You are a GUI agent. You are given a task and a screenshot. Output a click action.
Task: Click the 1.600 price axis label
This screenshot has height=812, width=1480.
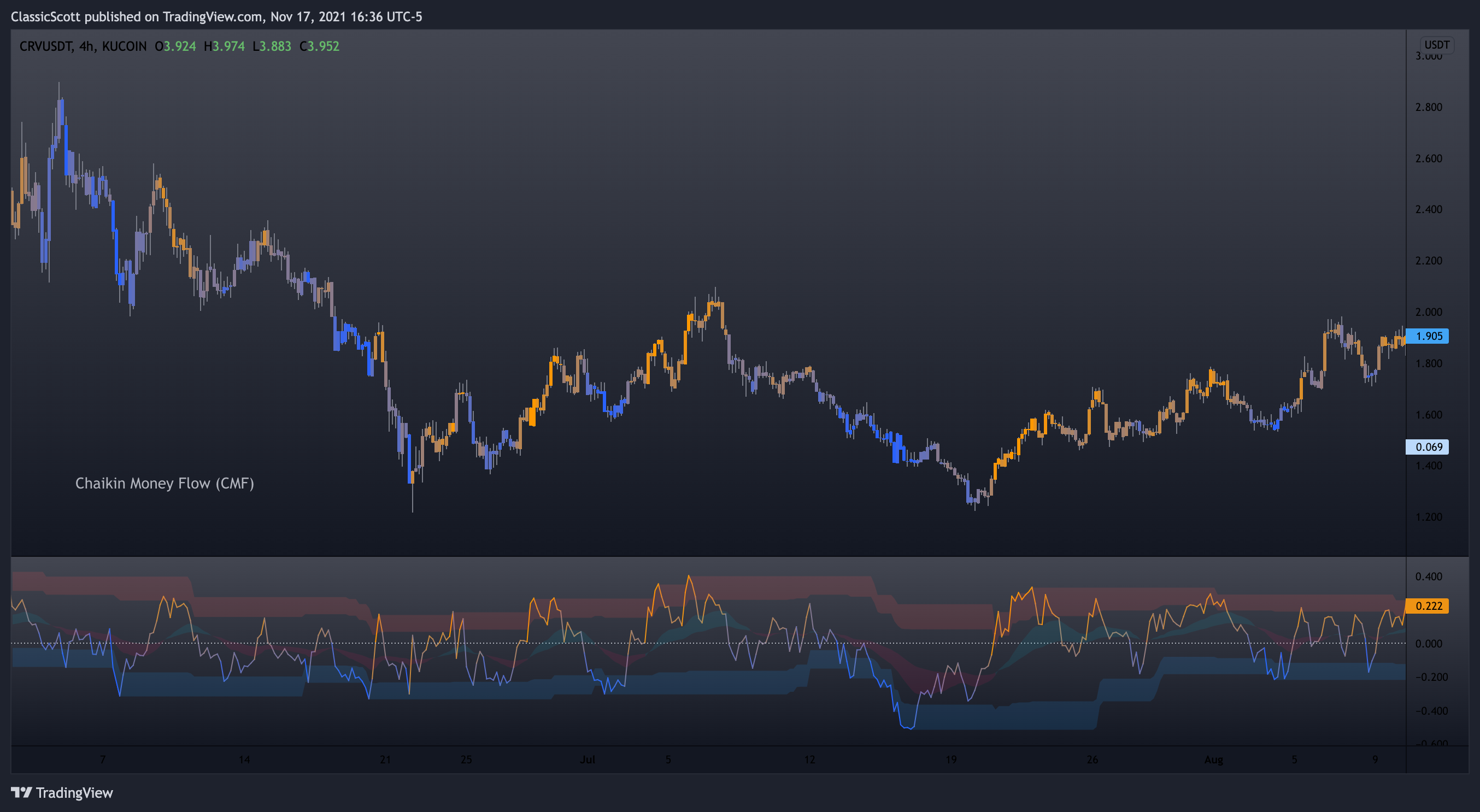pos(1429,415)
